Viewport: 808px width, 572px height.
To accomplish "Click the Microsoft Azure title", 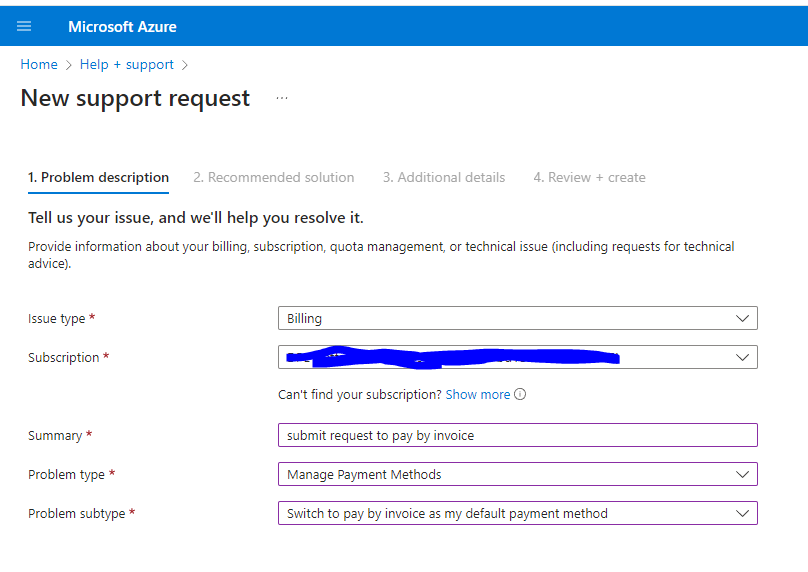I will (x=122, y=27).
